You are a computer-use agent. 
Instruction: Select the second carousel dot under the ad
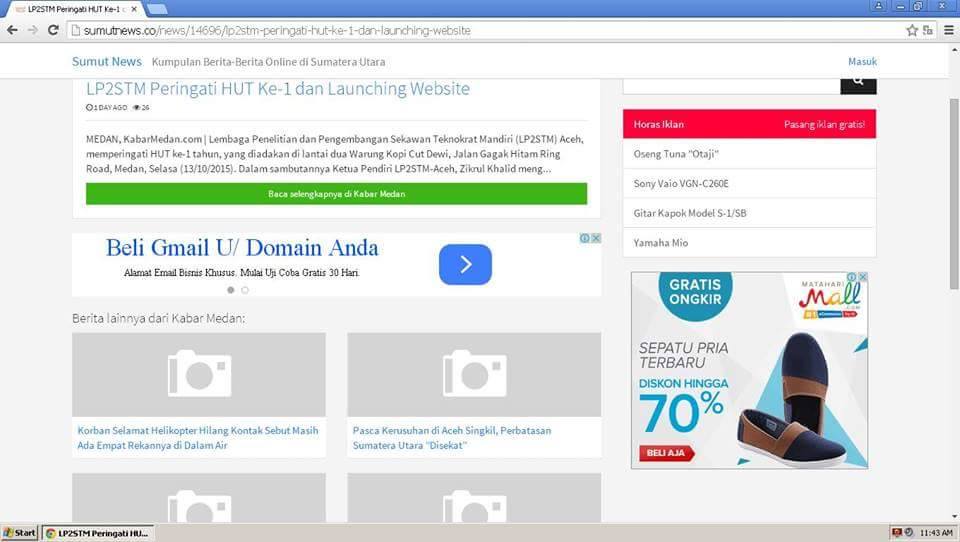245,290
